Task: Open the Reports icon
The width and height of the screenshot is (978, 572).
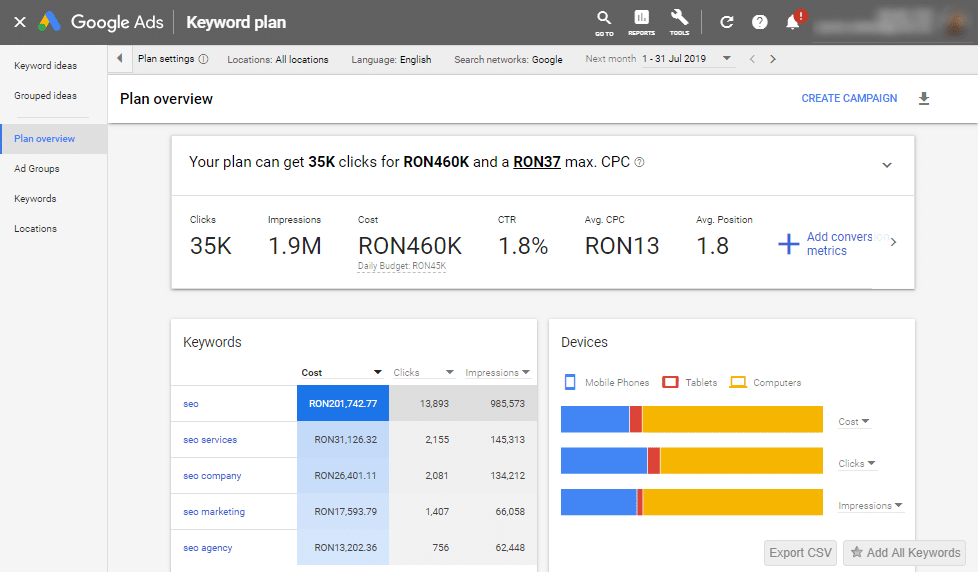Action: [x=641, y=23]
